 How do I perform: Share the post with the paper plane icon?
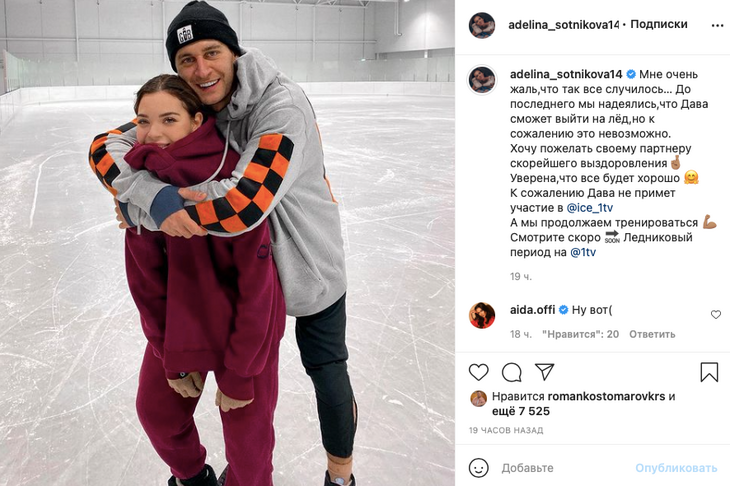544,371
